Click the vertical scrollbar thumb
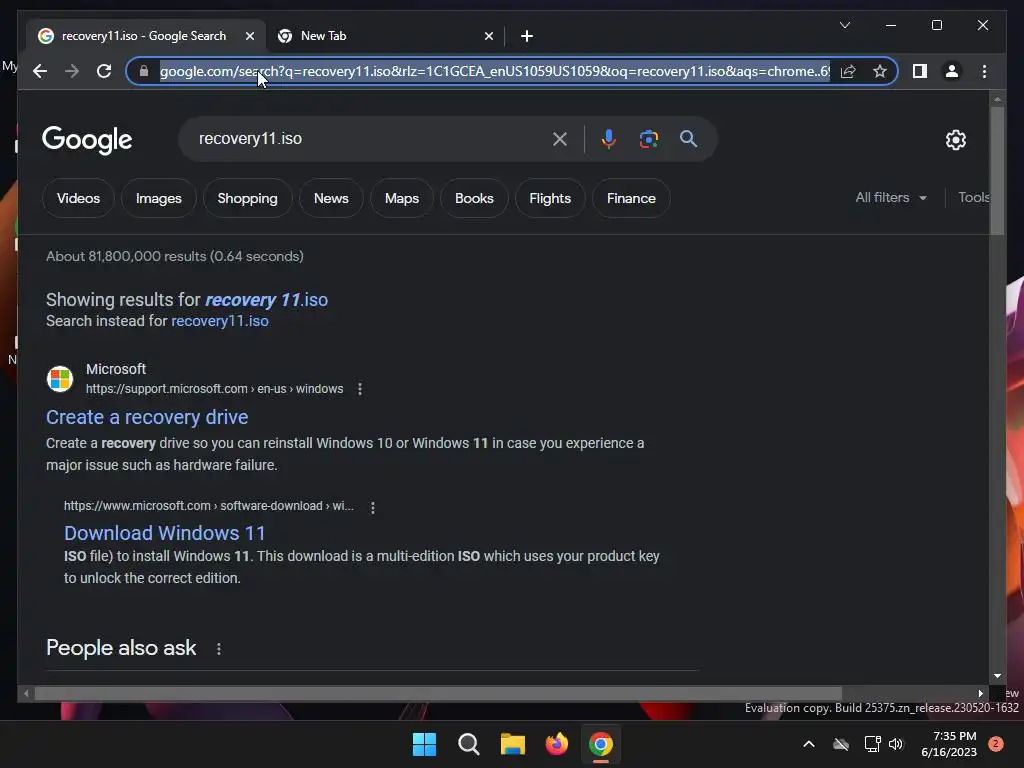The height and width of the screenshot is (768, 1024). [x=997, y=170]
